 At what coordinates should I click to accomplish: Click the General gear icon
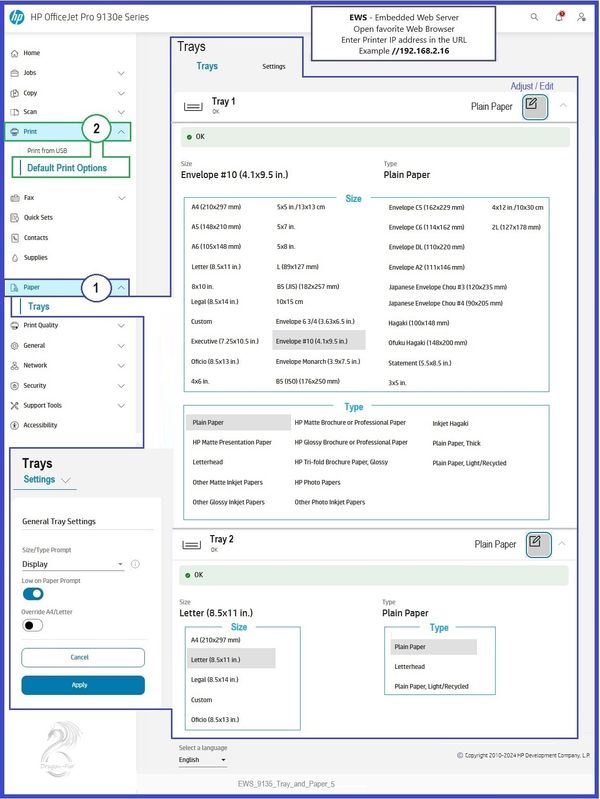[x=14, y=345]
